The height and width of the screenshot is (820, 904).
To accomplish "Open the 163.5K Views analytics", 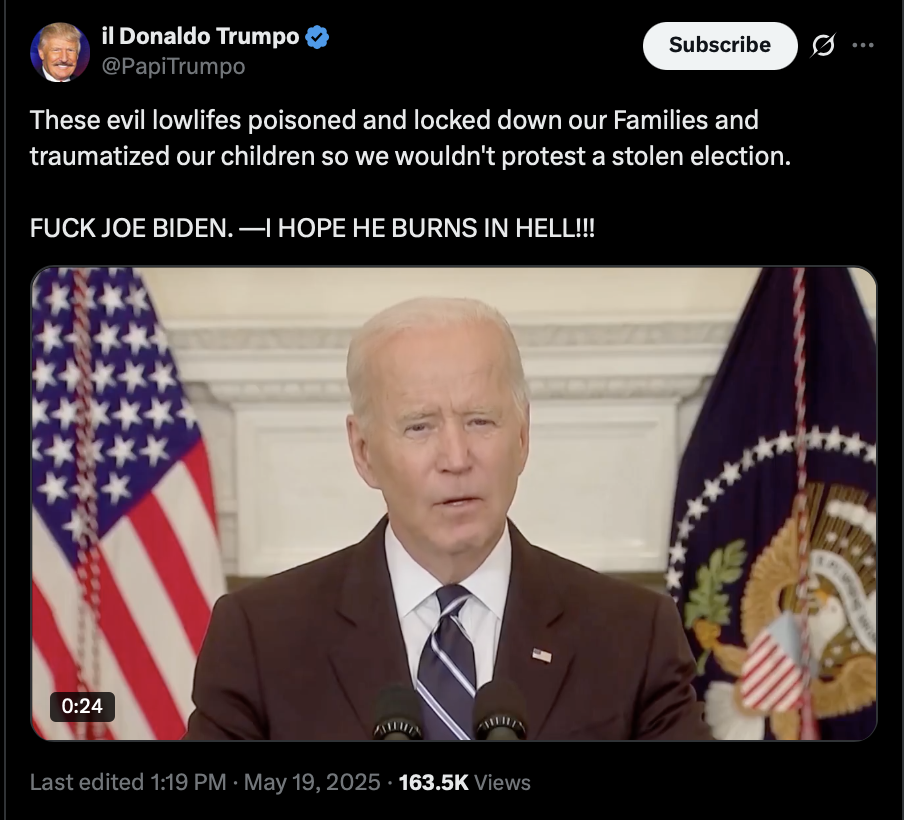I will [x=464, y=783].
